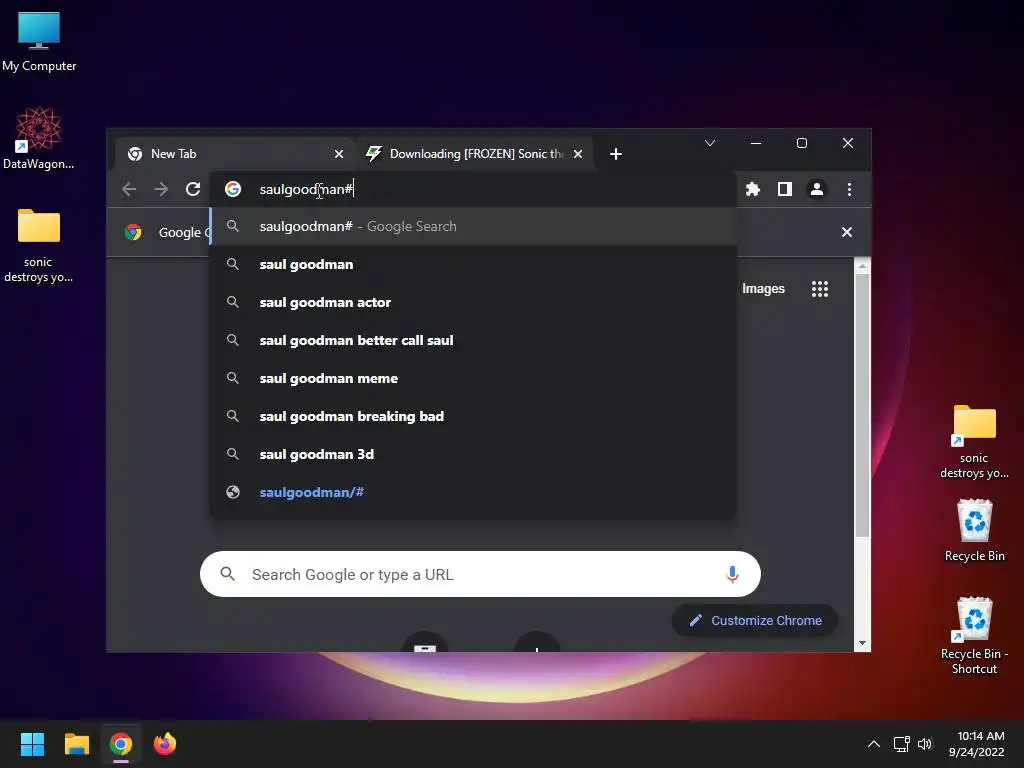This screenshot has height=768, width=1024.
Task: Click the Chrome taskbar icon
Action: click(x=121, y=744)
